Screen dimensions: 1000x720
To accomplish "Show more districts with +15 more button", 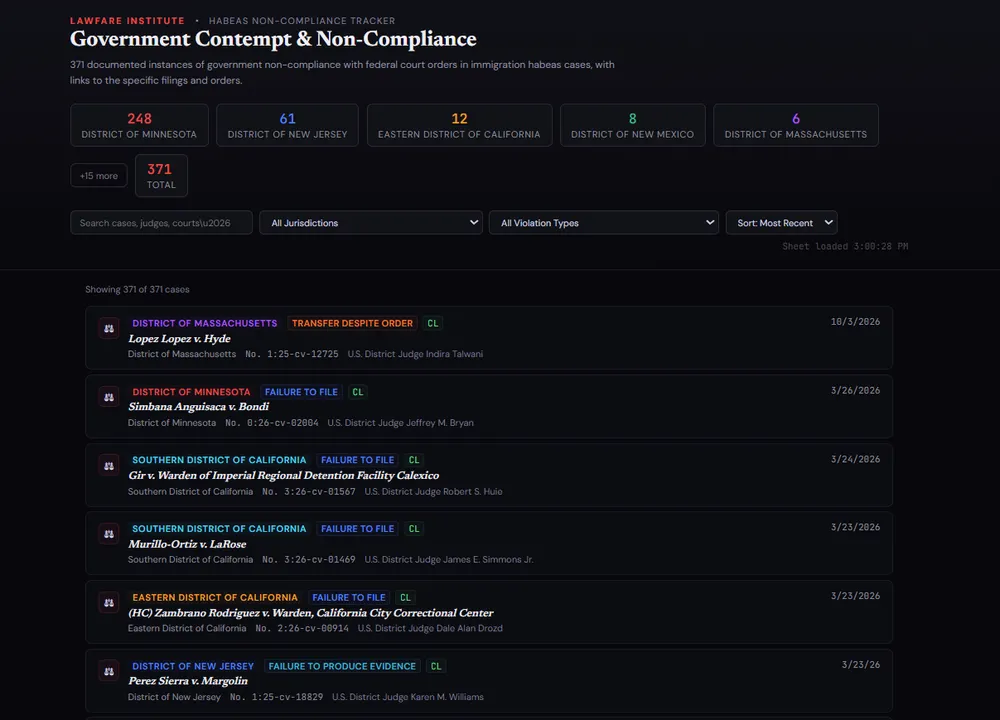I will (x=99, y=176).
